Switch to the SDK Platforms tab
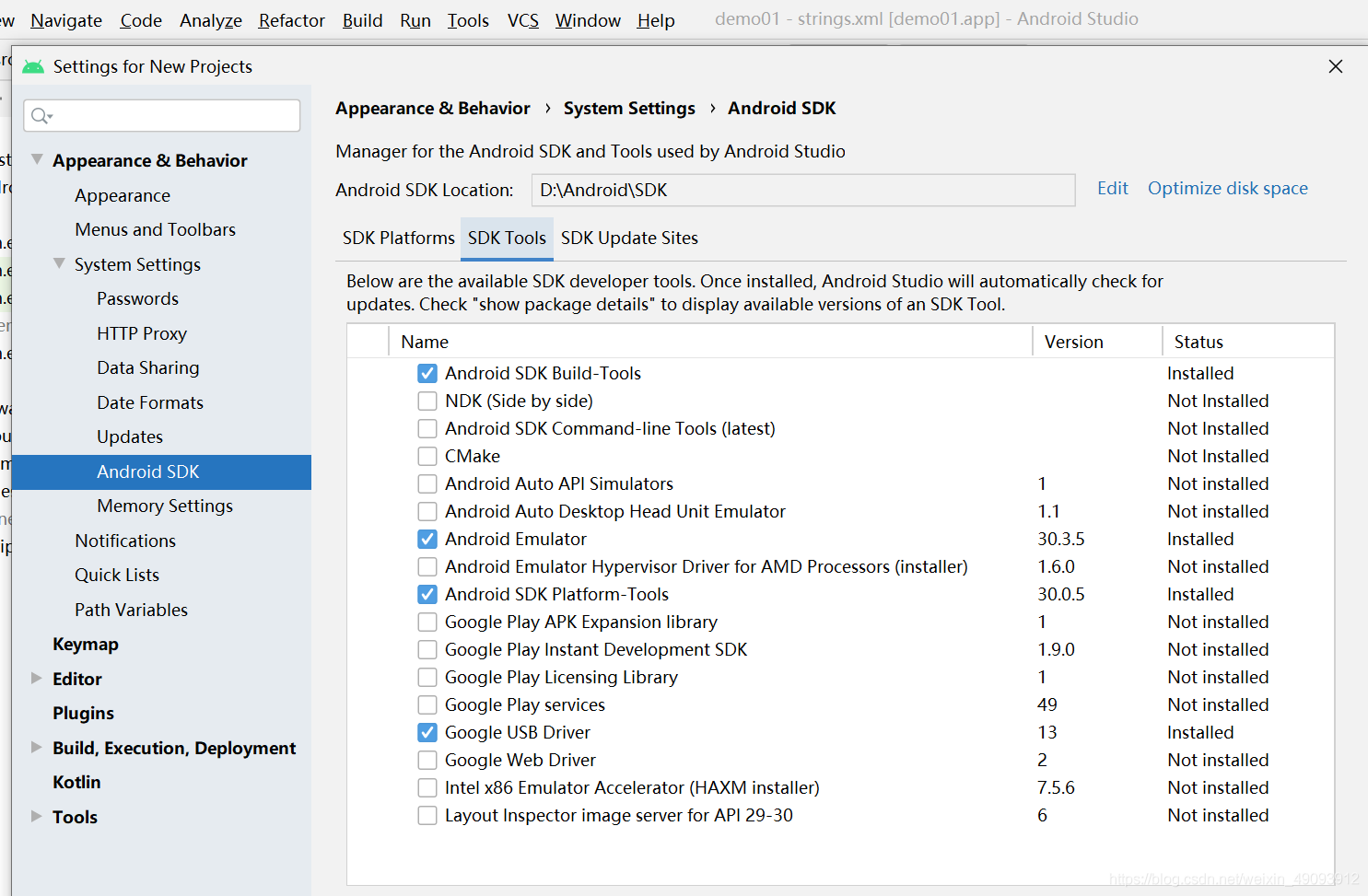The height and width of the screenshot is (896, 1368). click(399, 238)
